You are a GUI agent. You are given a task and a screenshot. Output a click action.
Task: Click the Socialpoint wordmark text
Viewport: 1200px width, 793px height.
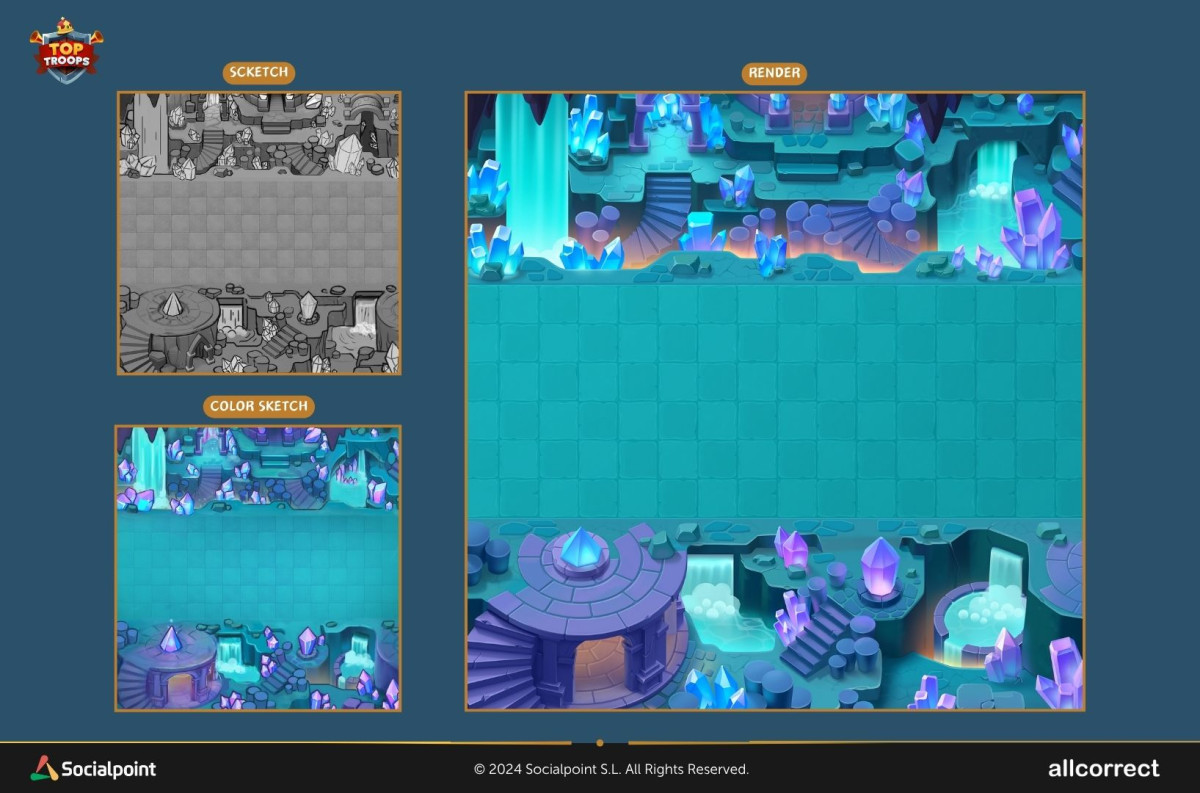109,769
